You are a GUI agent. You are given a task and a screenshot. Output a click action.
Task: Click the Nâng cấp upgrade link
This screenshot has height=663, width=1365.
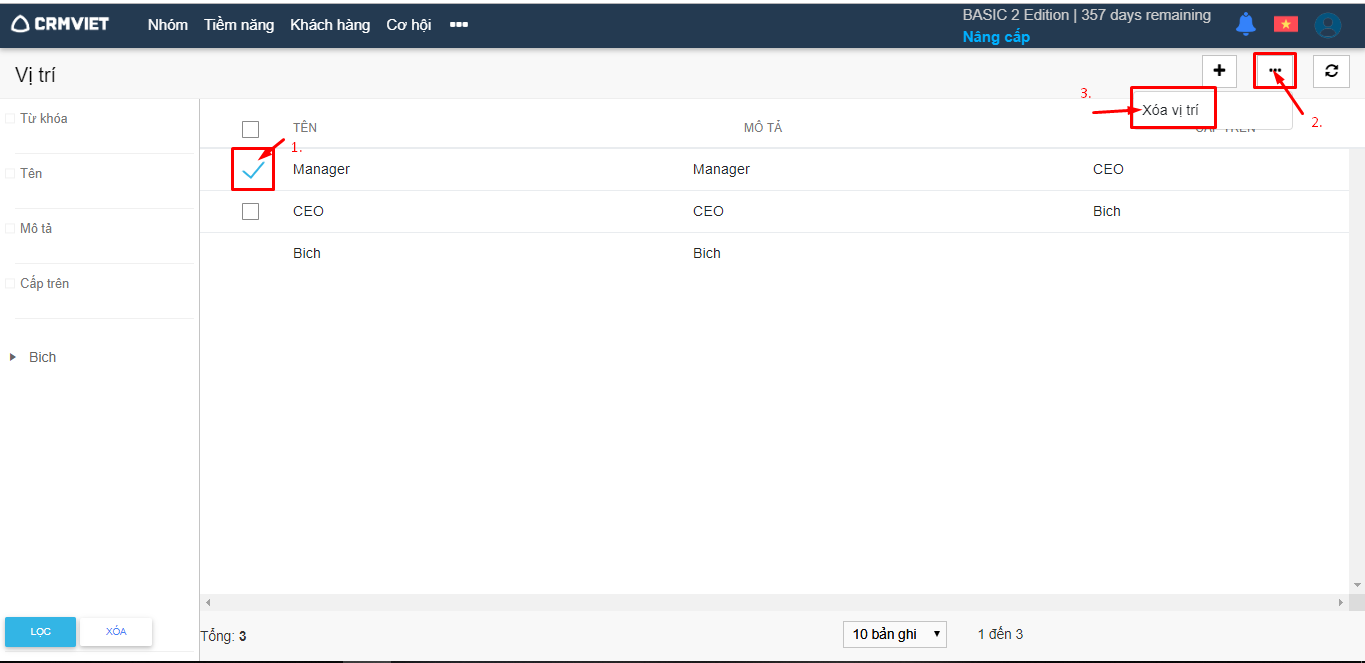(996, 37)
